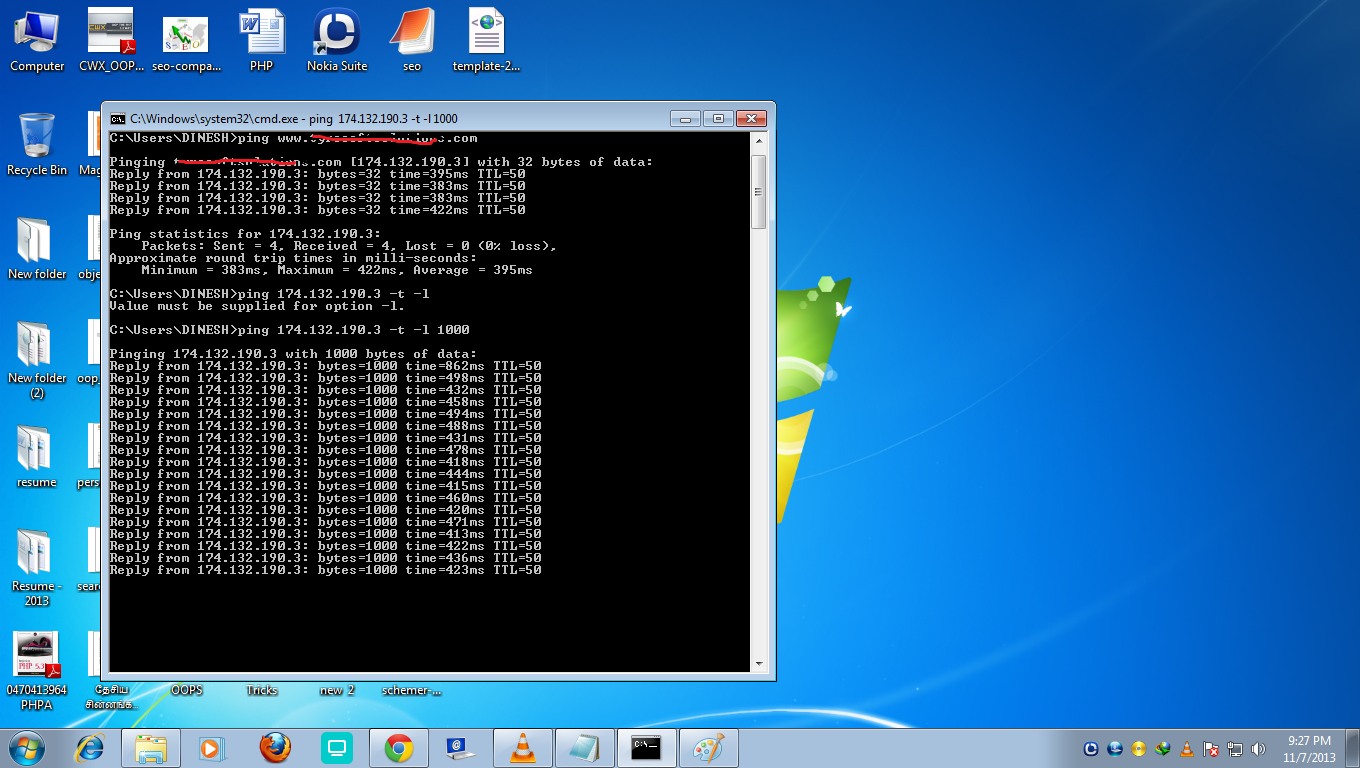Open the cmd.exe title bar system menu icon

click(x=117, y=118)
